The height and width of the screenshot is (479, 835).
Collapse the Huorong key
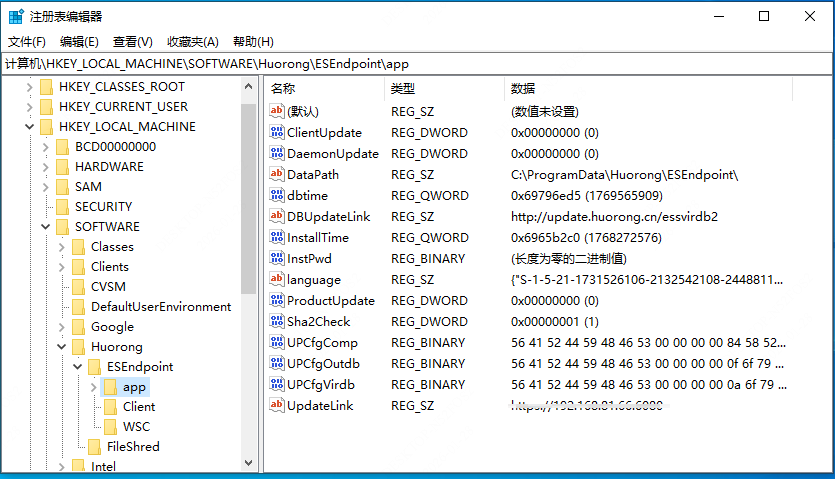[62, 347]
